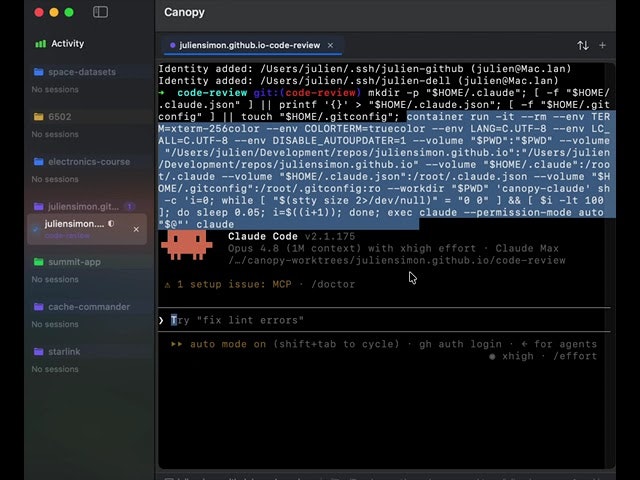Click the half-circle status icon on juliensimon session
This screenshot has height=480, width=640.
[x=111, y=224]
